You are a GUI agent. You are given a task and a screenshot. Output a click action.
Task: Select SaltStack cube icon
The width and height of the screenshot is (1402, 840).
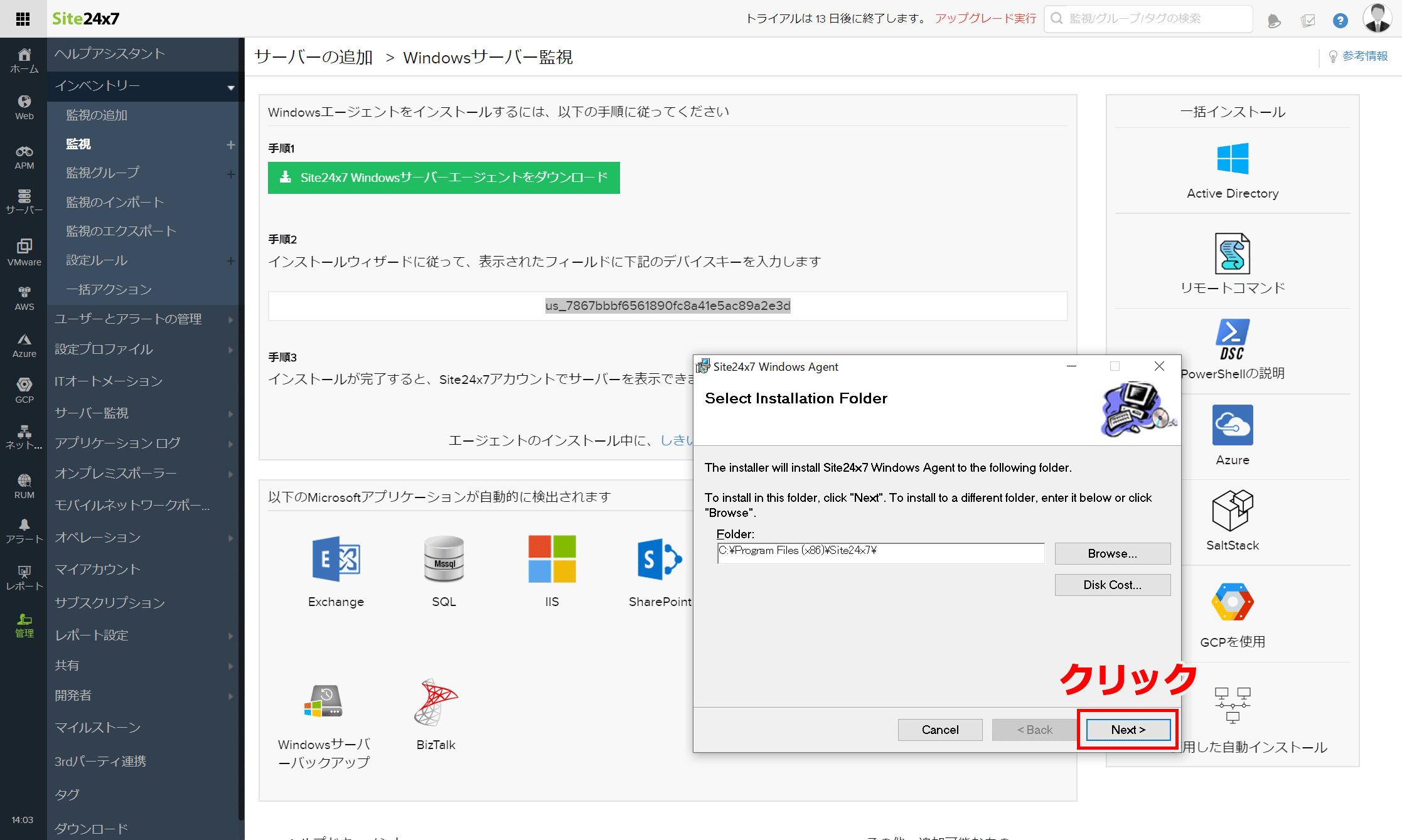pyautogui.click(x=1233, y=511)
